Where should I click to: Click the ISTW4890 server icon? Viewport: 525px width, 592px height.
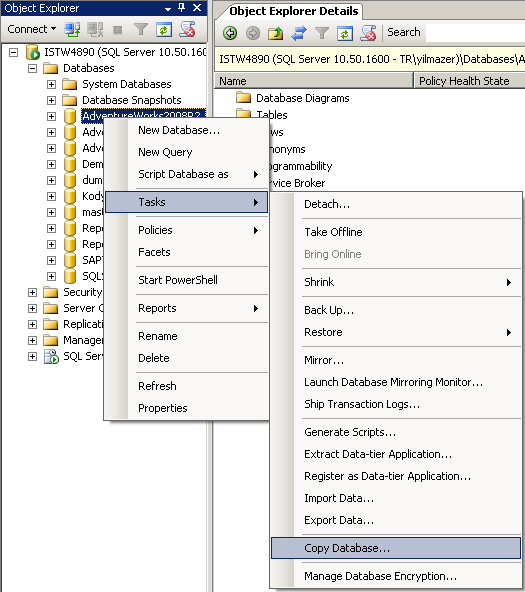(33, 52)
